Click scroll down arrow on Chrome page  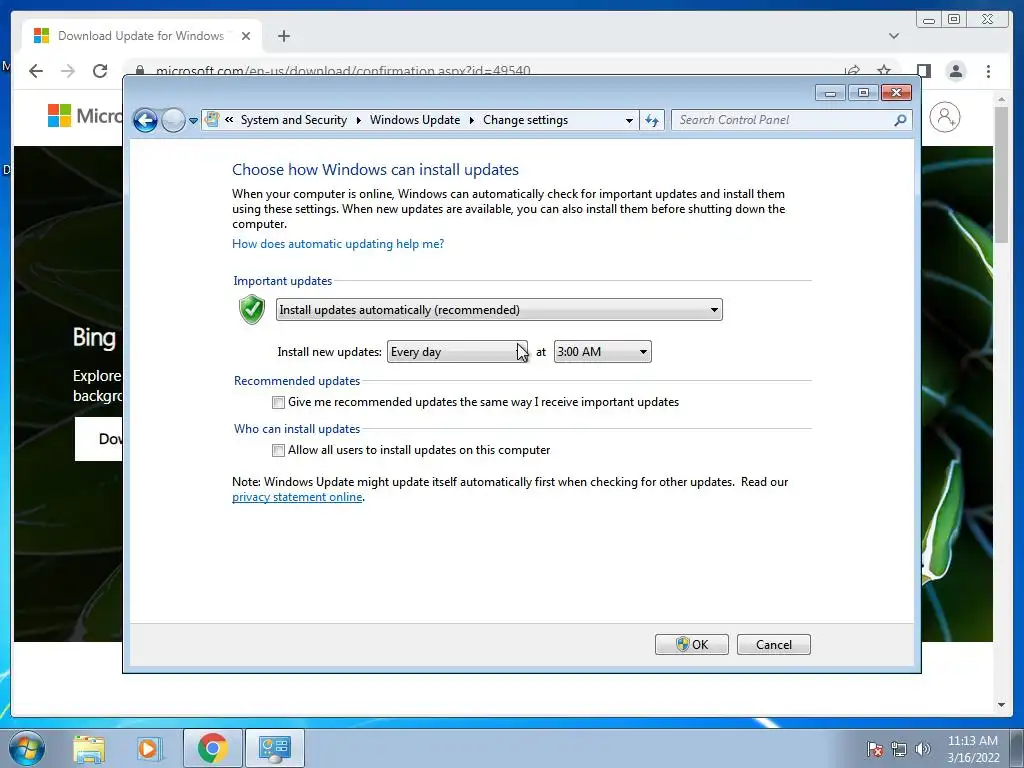pyautogui.click(x=1002, y=705)
